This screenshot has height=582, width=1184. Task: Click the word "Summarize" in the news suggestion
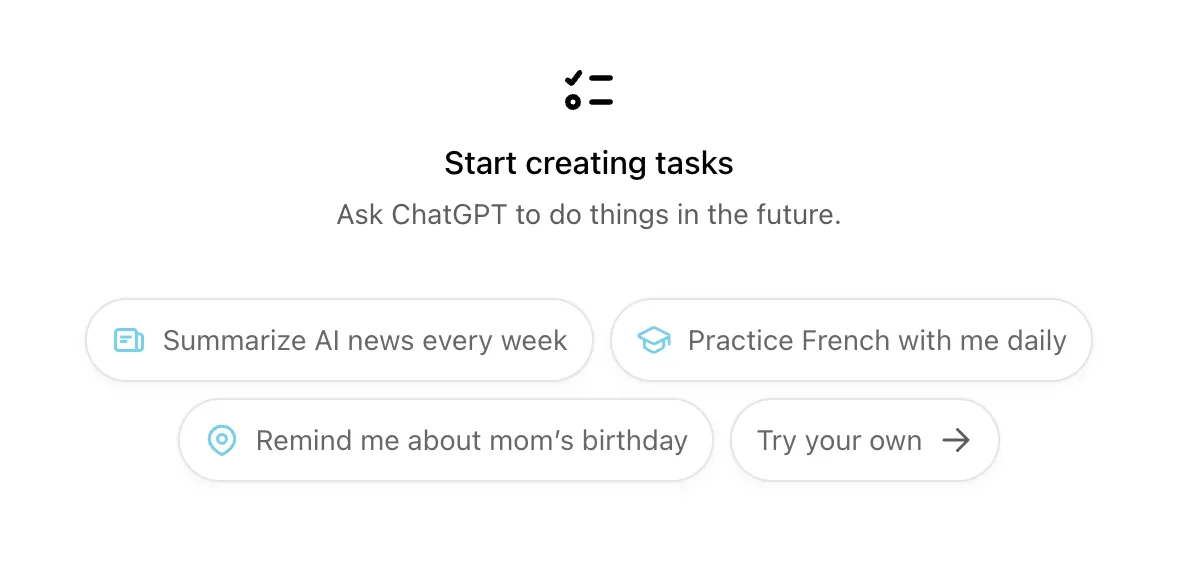[234, 341]
